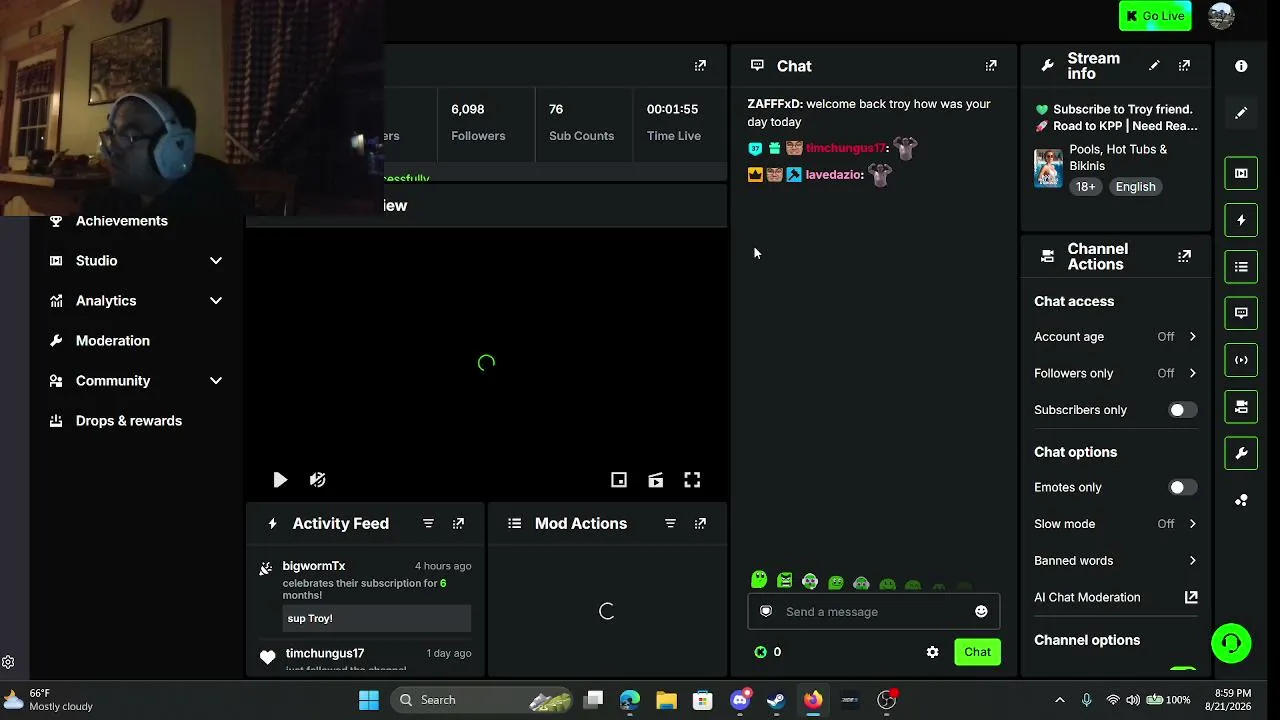Open Slow mode options
1280x720 pixels.
click(x=1116, y=524)
